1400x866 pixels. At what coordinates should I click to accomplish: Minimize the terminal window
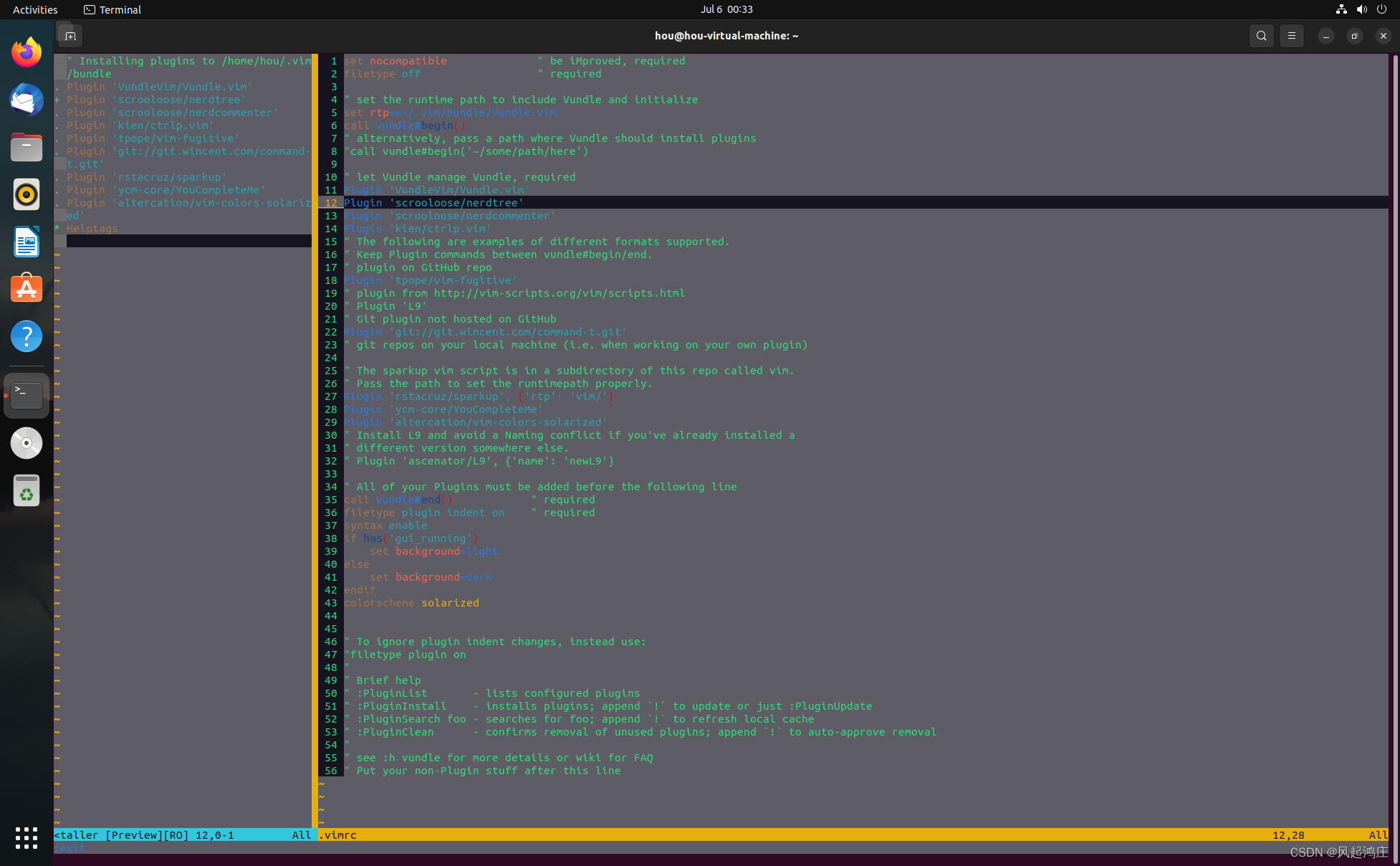[x=1326, y=36]
